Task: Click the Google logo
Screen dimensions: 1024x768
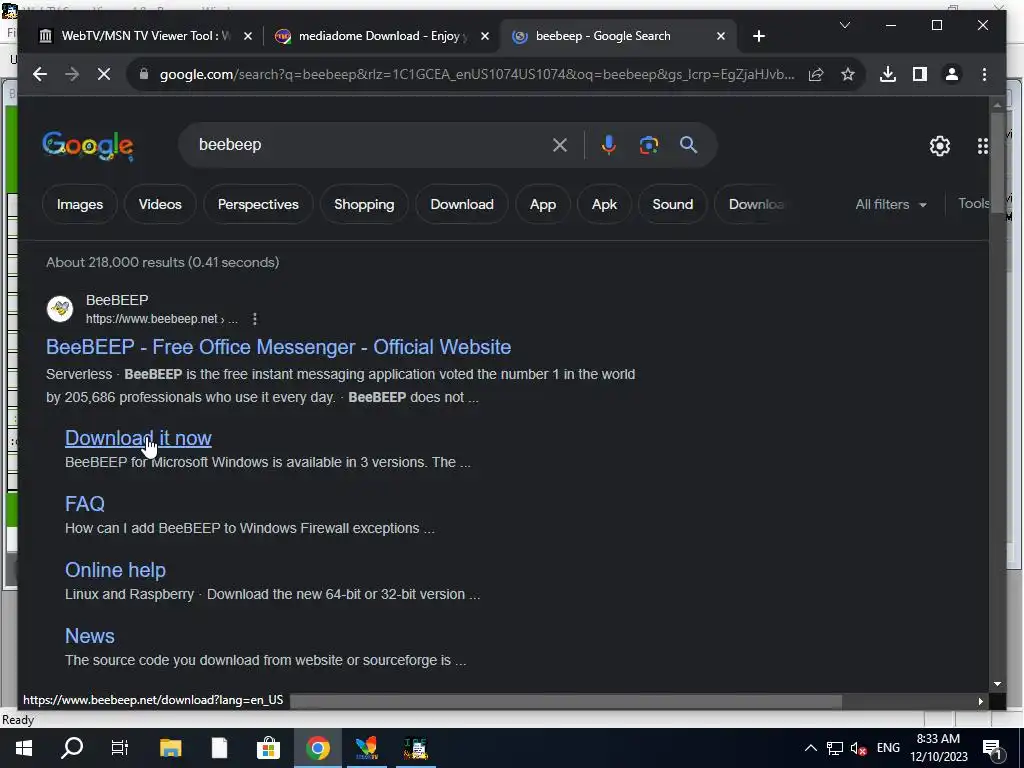Action: coord(88,145)
